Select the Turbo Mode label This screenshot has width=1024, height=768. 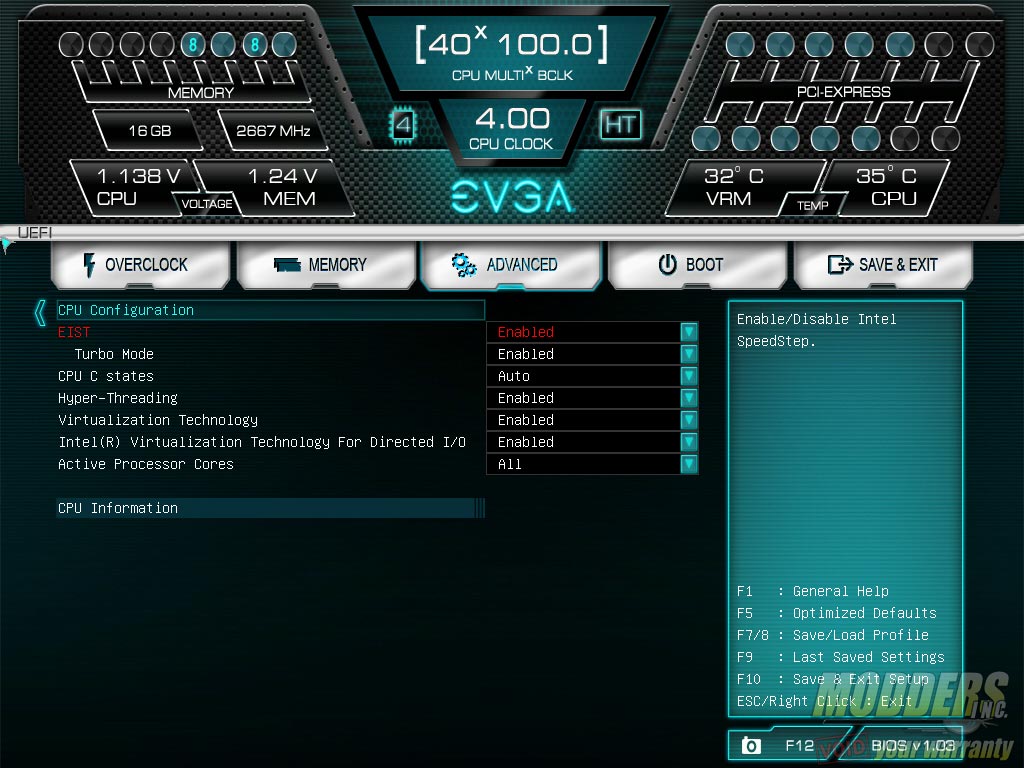pos(114,354)
